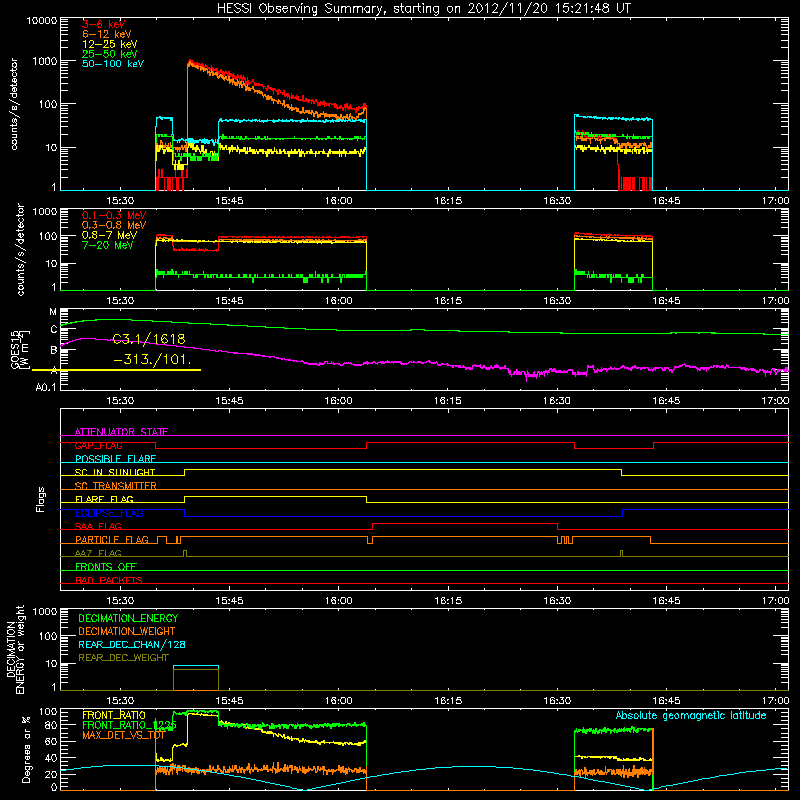This screenshot has width=800, height=800.
Task: Select the 6-12 keV legend label
Action: coord(107,34)
